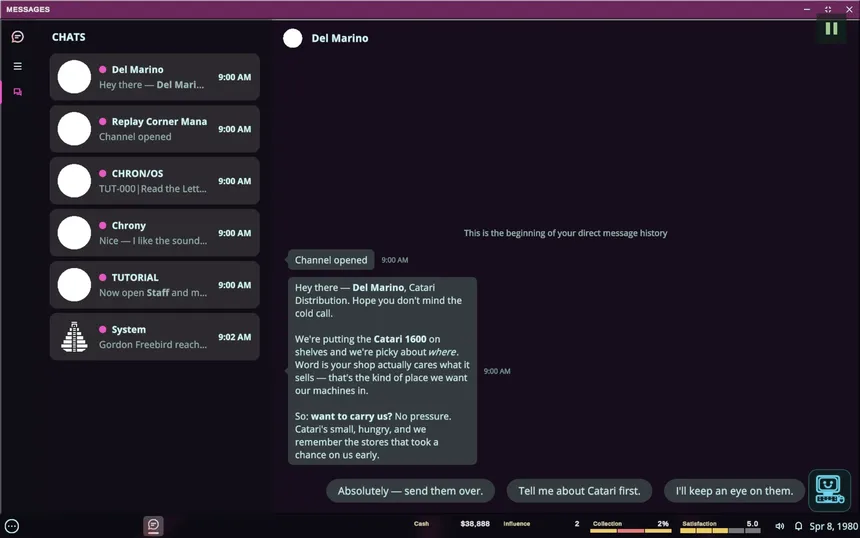Reply 'I'll keep an eye on them.'
This screenshot has width=860, height=538.
(734, 491)
